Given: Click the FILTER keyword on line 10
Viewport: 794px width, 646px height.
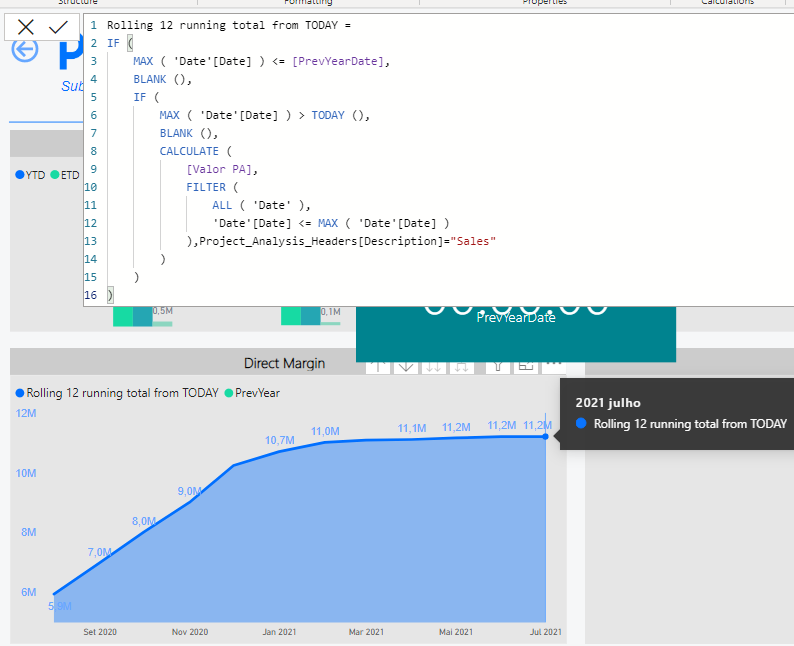Looking at the screenshot, I should (206, 187).
